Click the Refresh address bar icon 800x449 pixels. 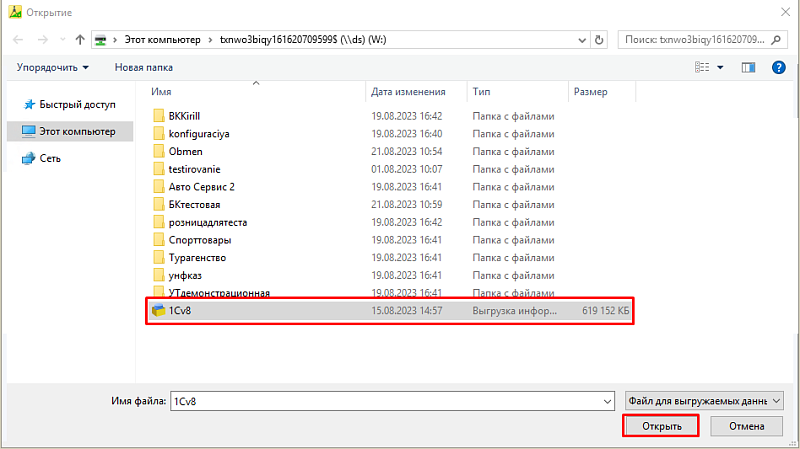click(599, 40)
